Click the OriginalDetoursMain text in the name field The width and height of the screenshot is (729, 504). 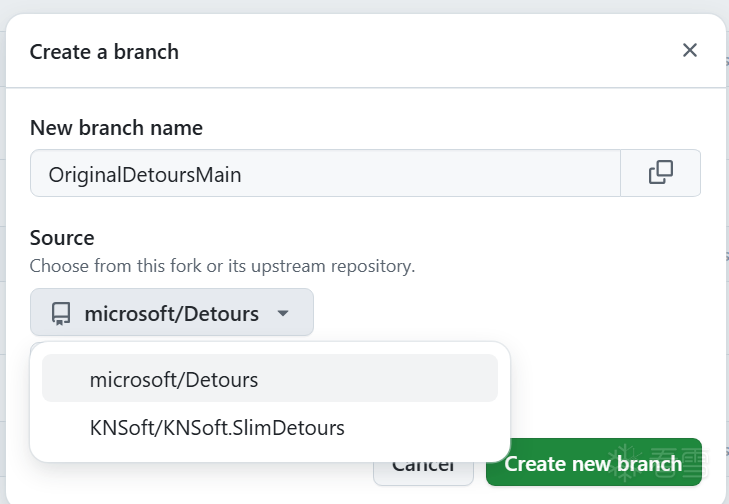(145, 175)
